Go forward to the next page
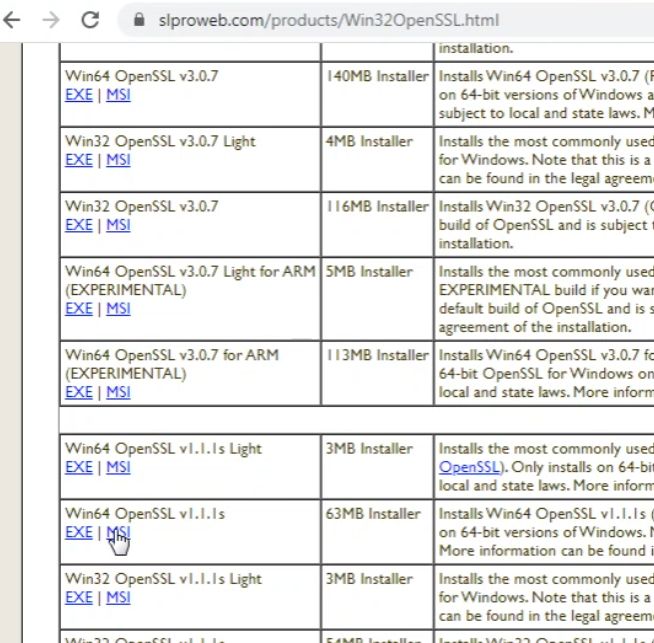The height and width of the screenshot is (643, 654). pos(51,20)
